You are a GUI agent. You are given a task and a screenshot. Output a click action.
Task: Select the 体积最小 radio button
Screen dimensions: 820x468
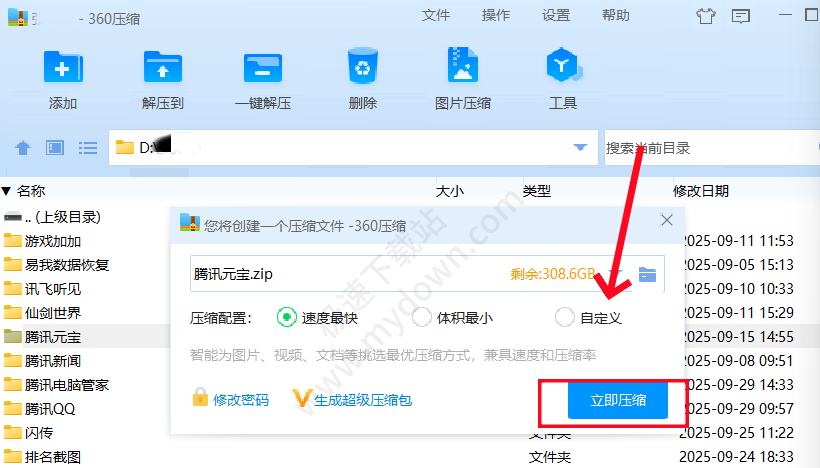pyautogui.click(x=422, y=317)
